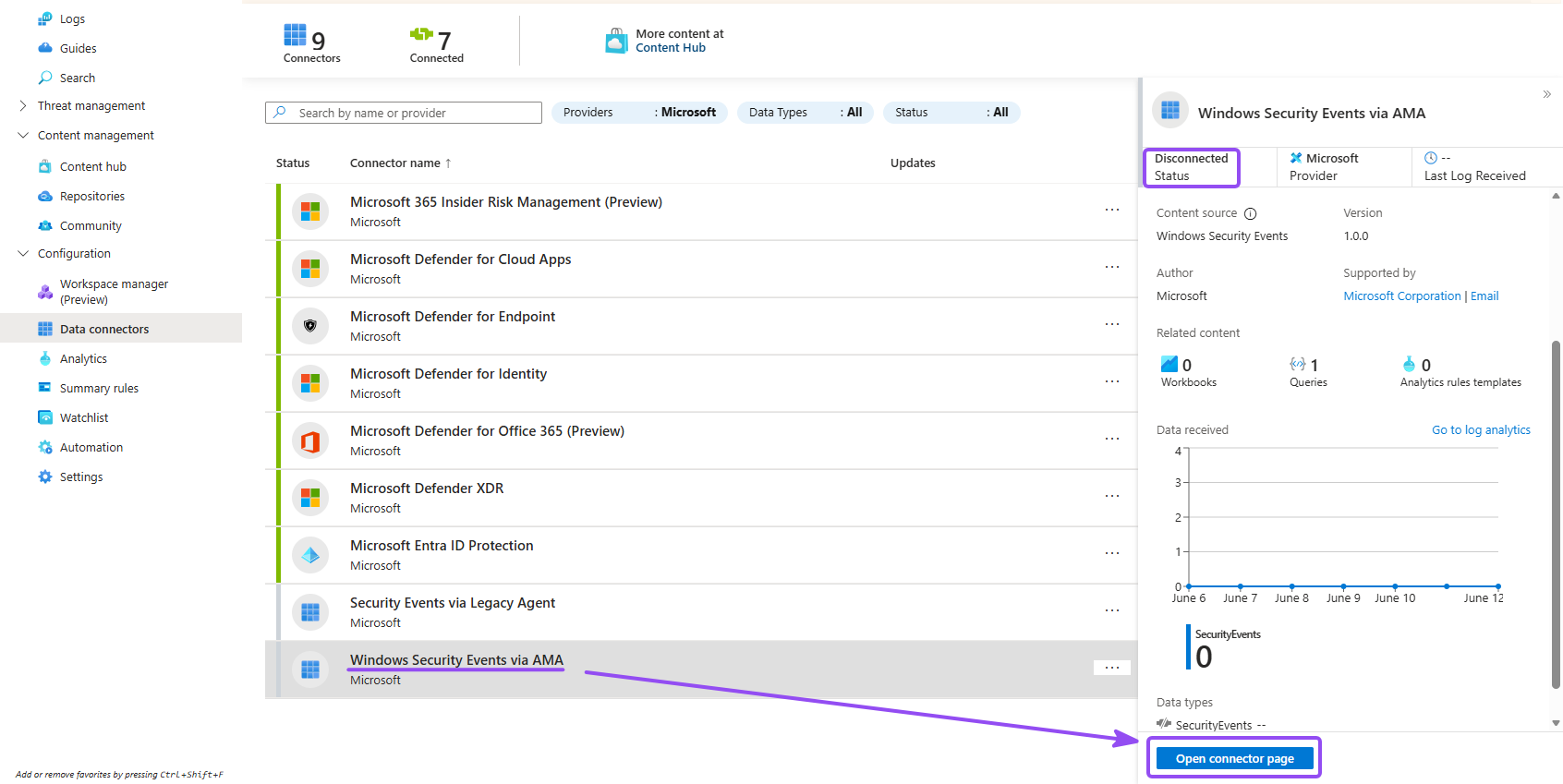Click the details pane vertical scrollbar
This screenshot has height=784, width=1563.
pyautogui.click(x=1556, y=514)
